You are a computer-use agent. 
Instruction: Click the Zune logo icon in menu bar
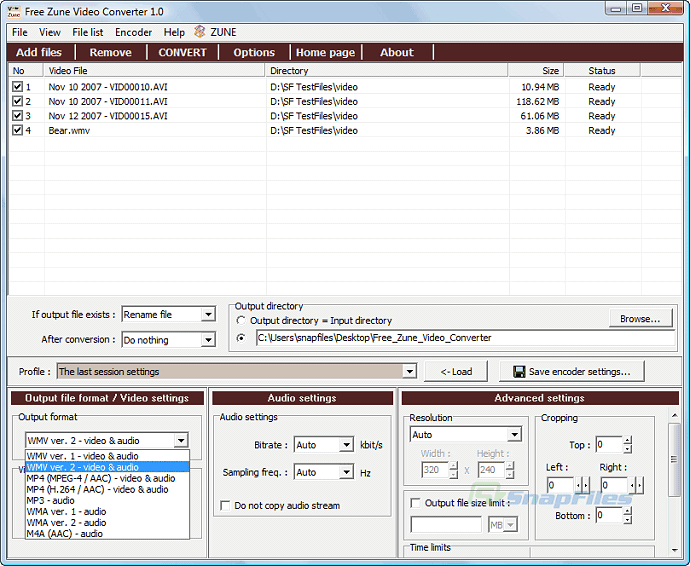pyautogui.click(x=200, y=32)
